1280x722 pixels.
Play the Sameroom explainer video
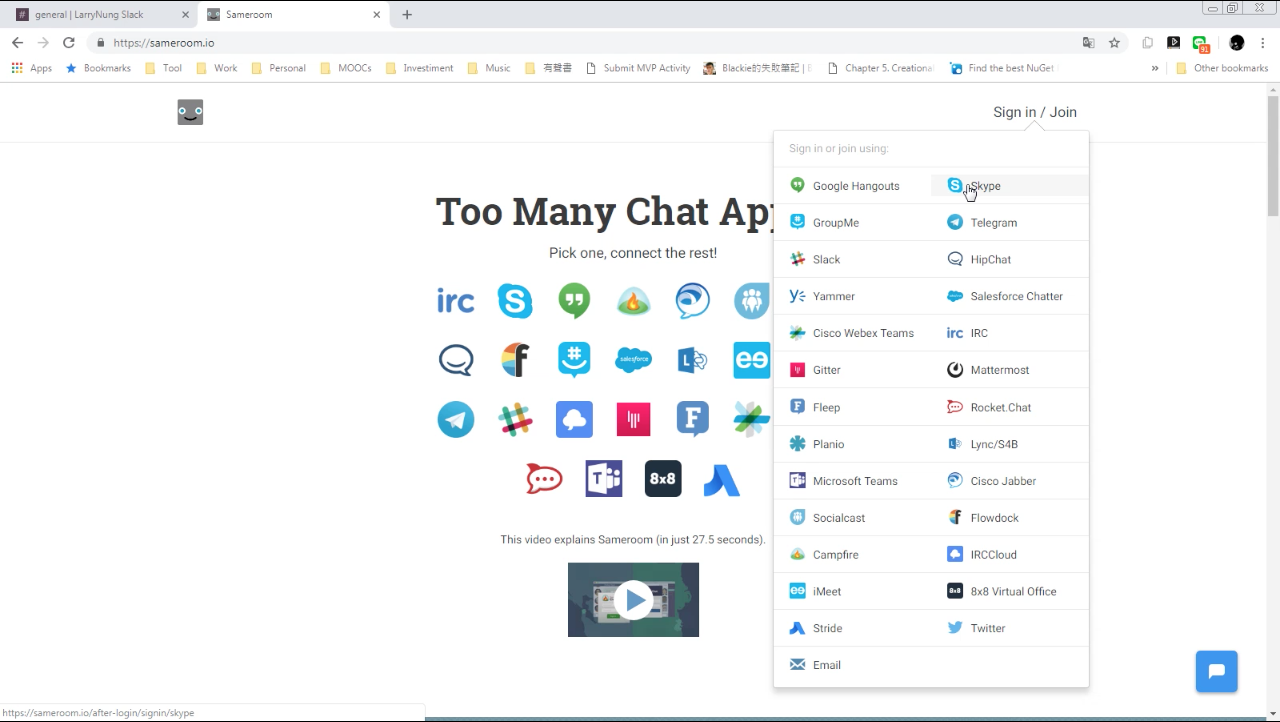[x=633, y=600]
